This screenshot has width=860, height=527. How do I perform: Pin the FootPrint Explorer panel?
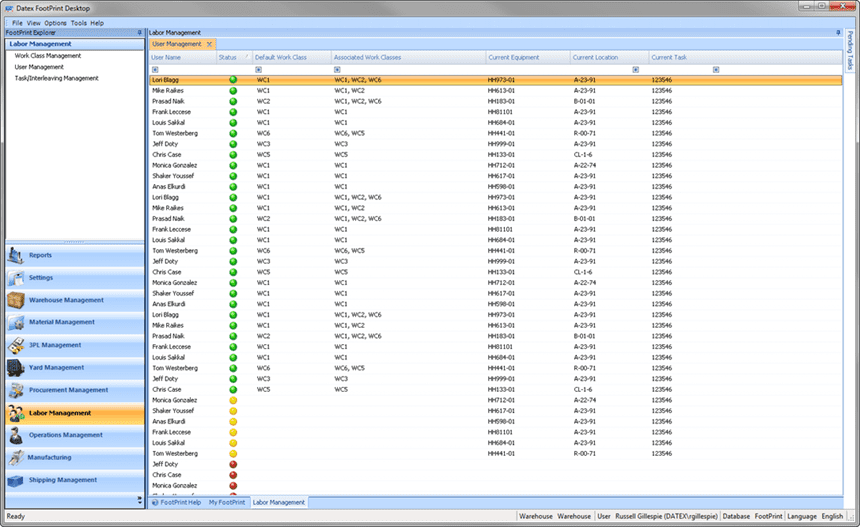139,32
